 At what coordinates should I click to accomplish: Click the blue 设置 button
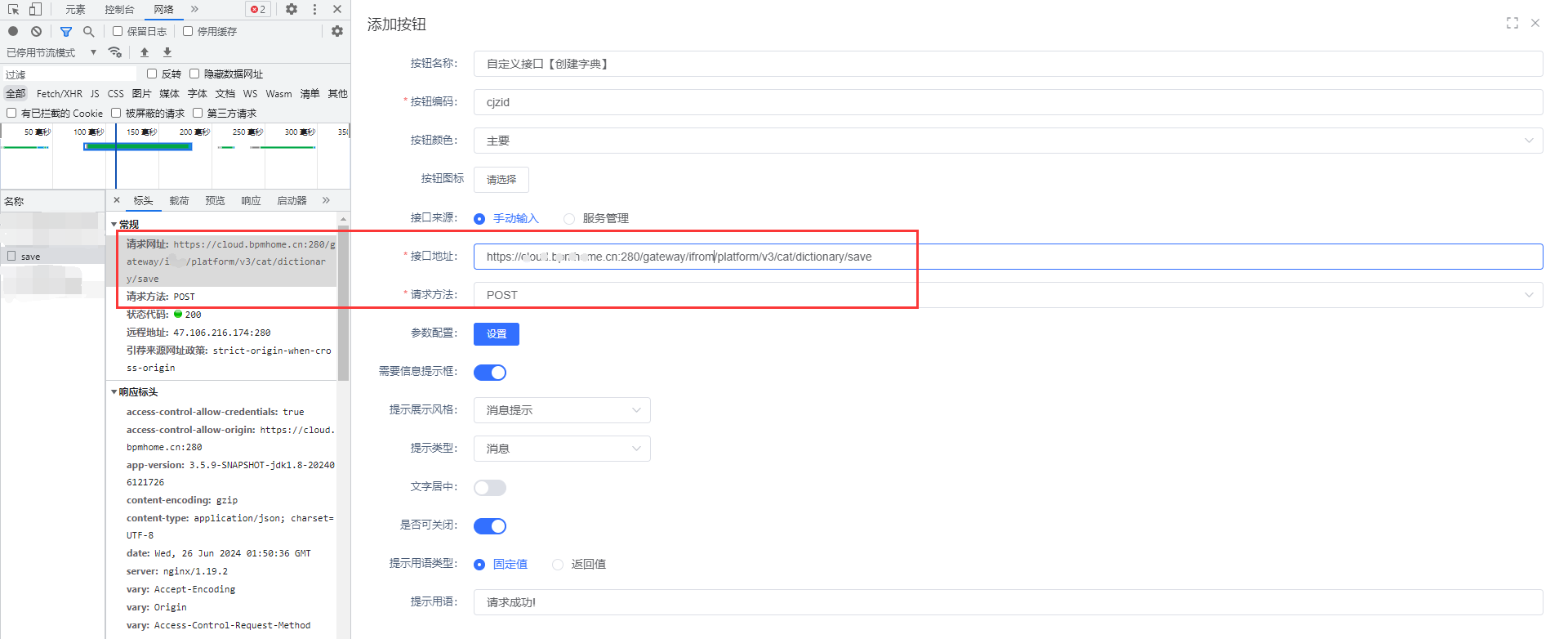497,334
